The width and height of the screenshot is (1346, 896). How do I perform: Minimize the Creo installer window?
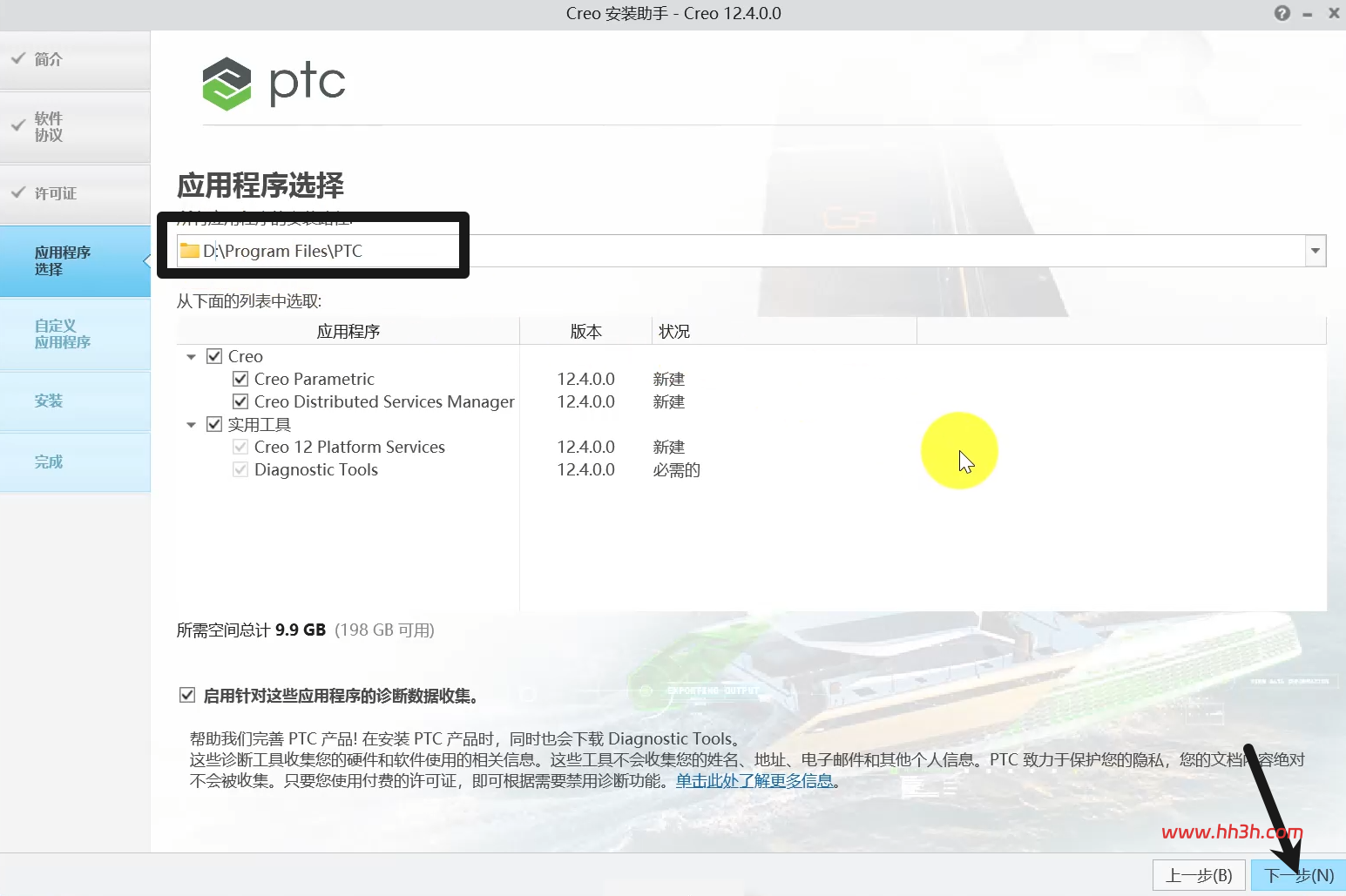pos(1308,14)
